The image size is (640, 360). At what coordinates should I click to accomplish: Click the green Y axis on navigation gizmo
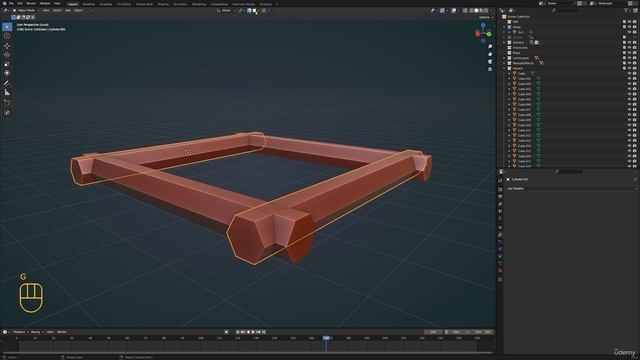click(x=489, y=34)
